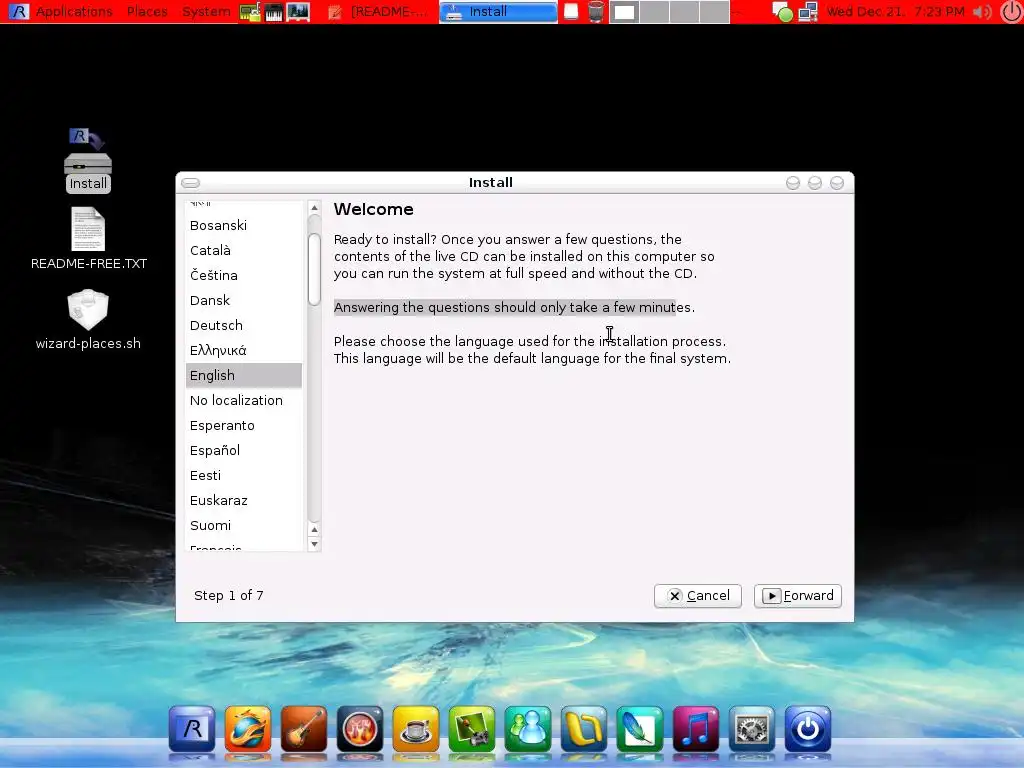Click the Forward button
The width and height of the screenshot is (1024, 768).
tap(798, 596)
